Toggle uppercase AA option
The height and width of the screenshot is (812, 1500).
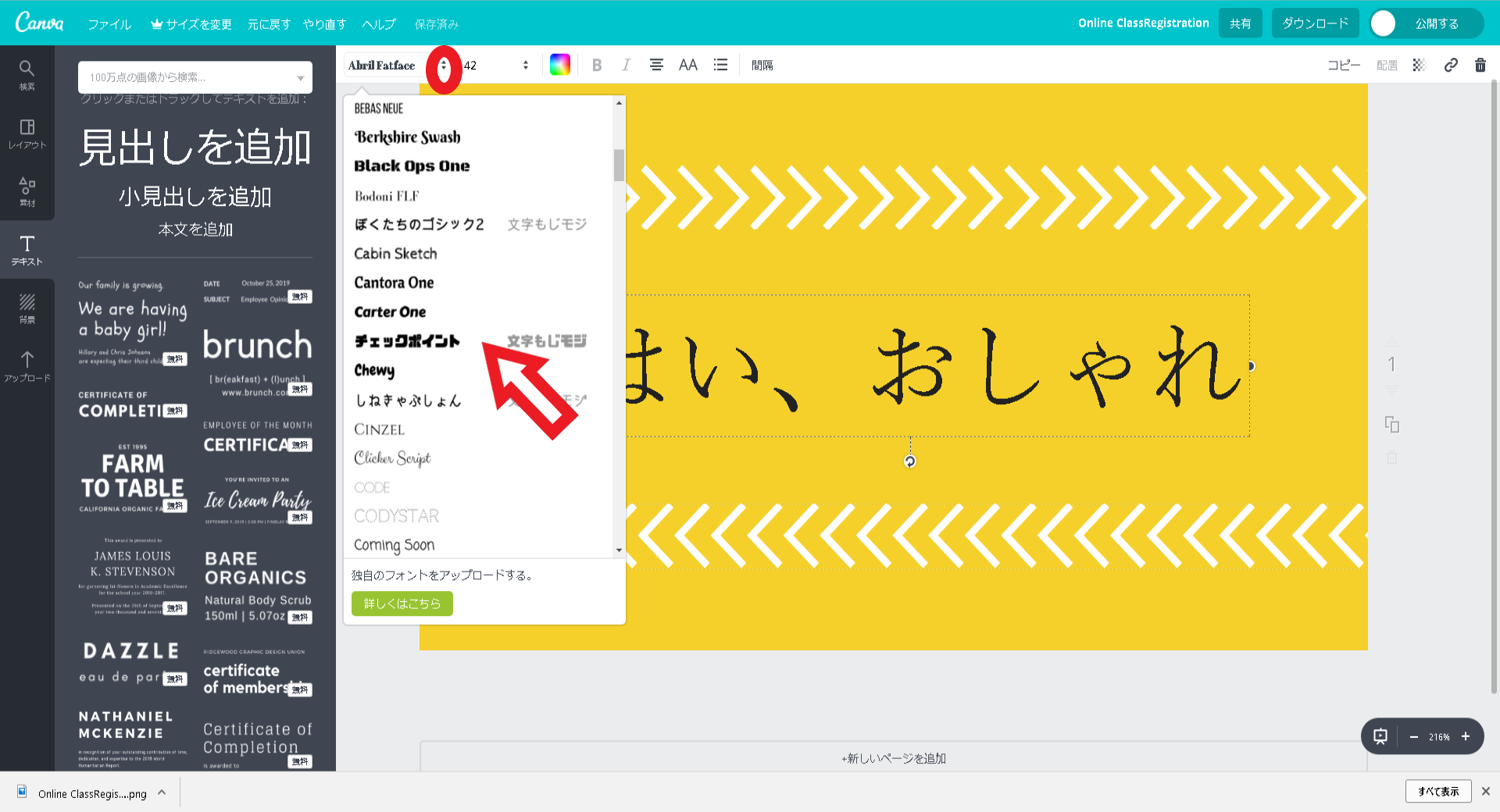click(687, 66)
